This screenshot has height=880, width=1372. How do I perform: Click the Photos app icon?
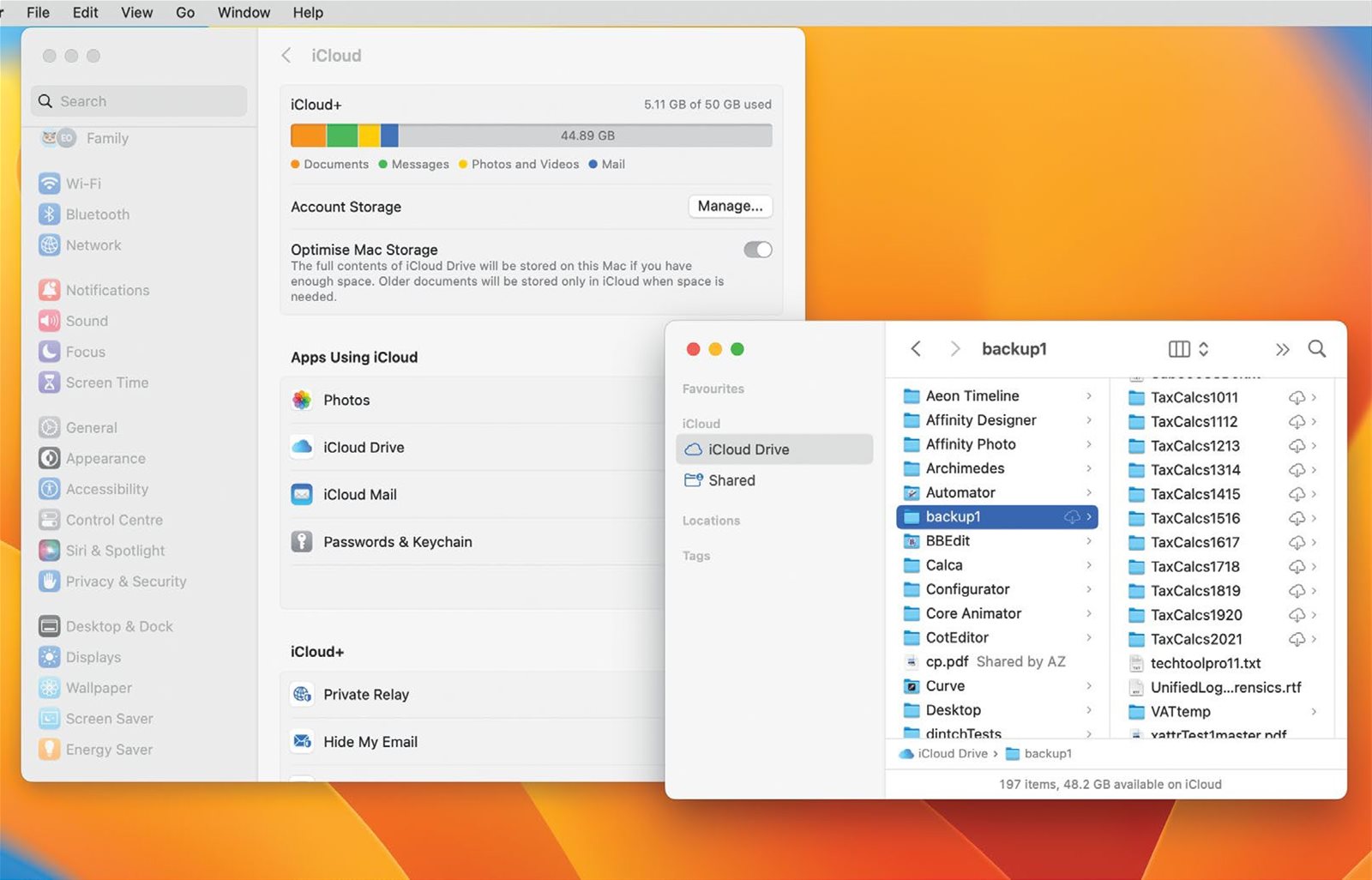[302, 400]
